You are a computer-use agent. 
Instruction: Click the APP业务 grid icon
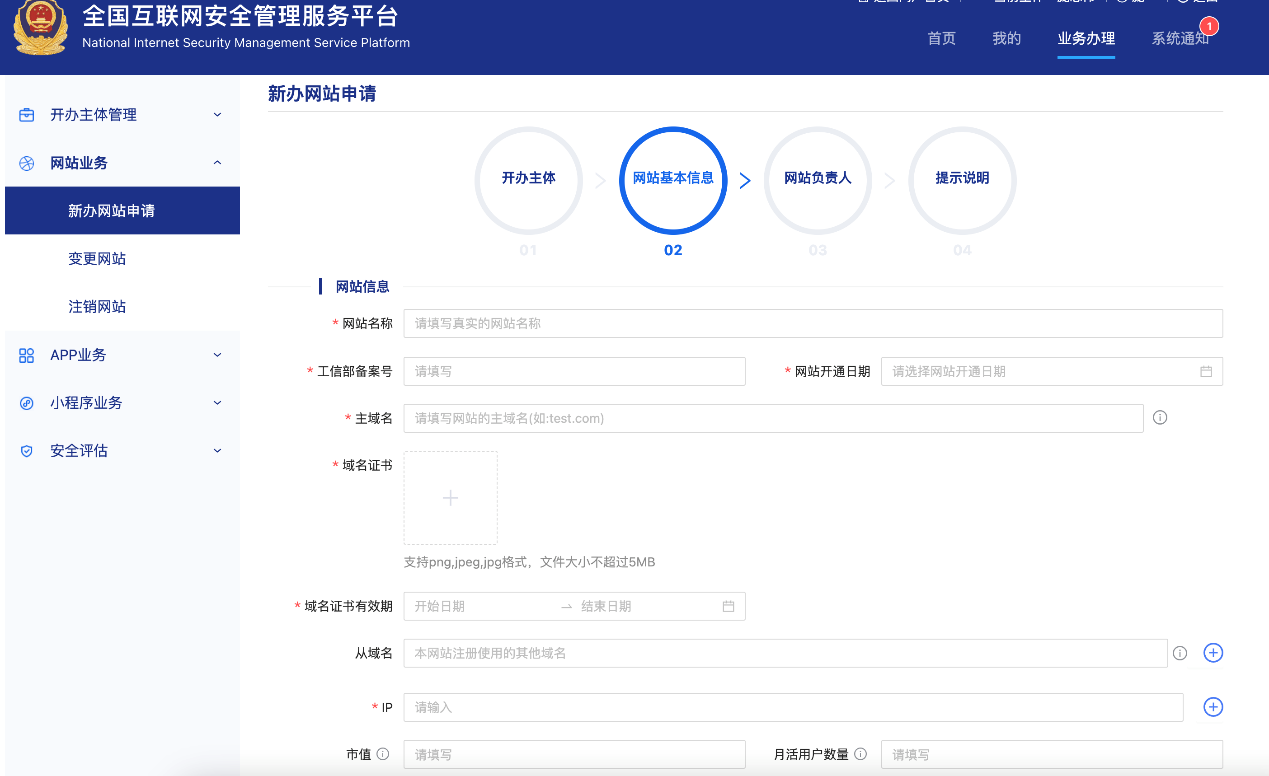pyautogui.click(x=25, y=354)
